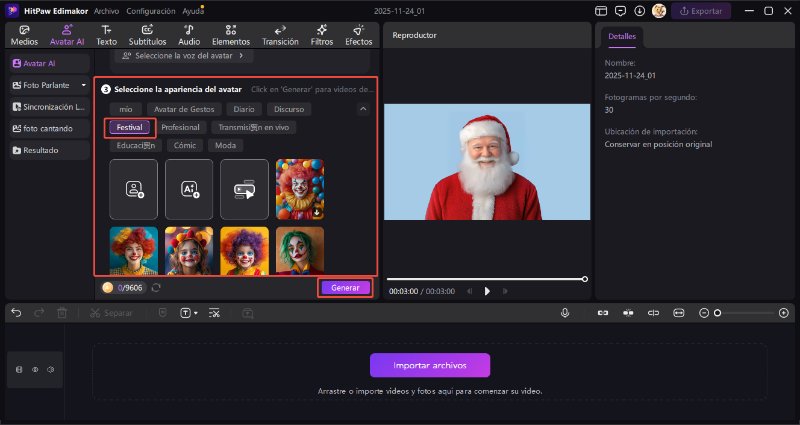Screen dimensions: 800x425
Task: Expand the Foto Parlante dropdown arrow
Action: (84, 85)
